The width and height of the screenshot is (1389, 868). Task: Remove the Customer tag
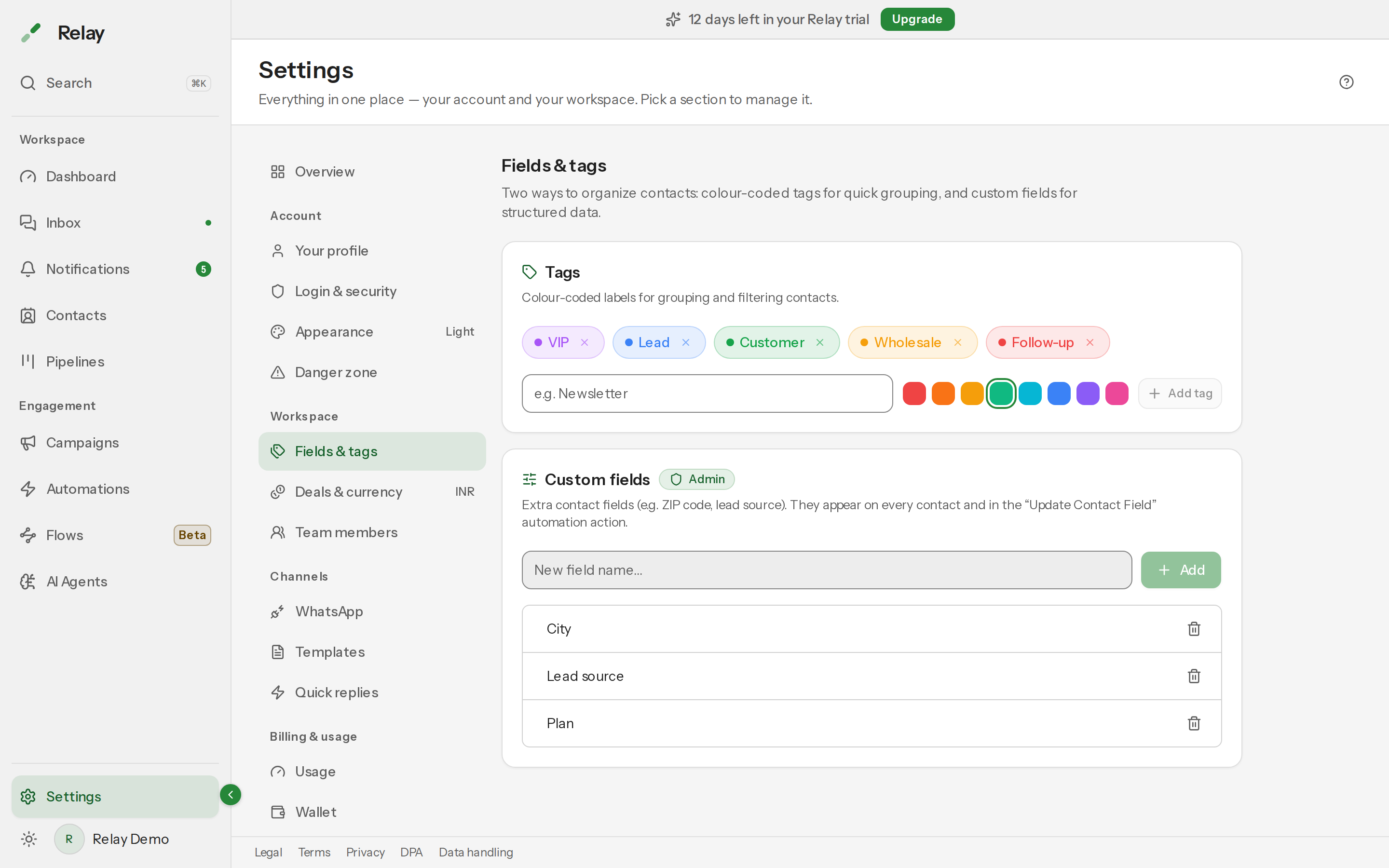point(819,343)
